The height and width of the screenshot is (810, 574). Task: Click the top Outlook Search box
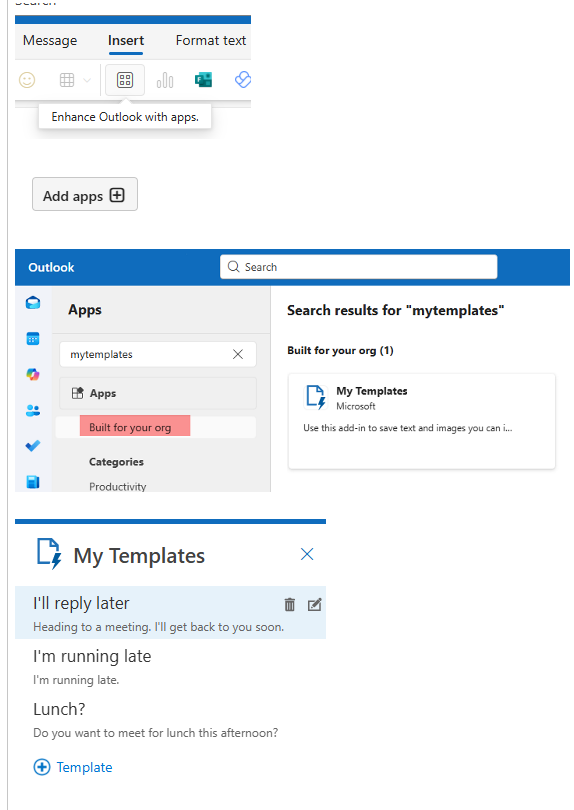[x=359, y=267]
